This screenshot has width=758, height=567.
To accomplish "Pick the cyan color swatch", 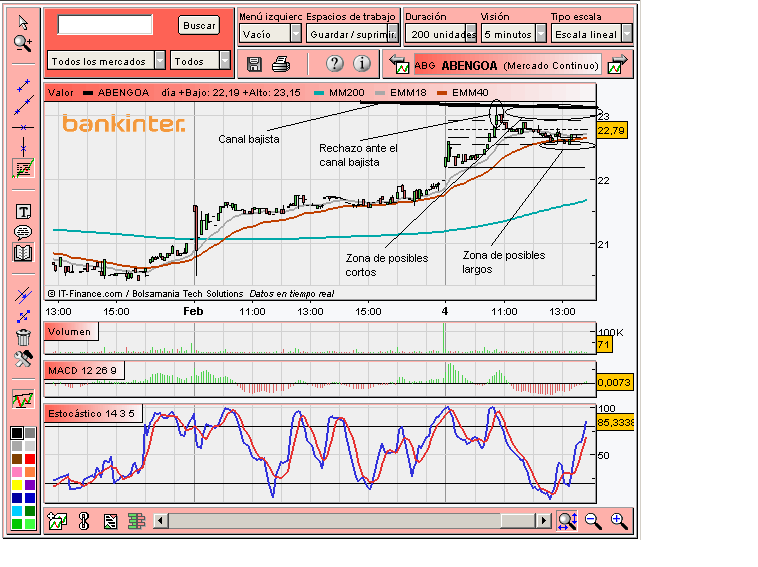I will (x=17, y=510).
